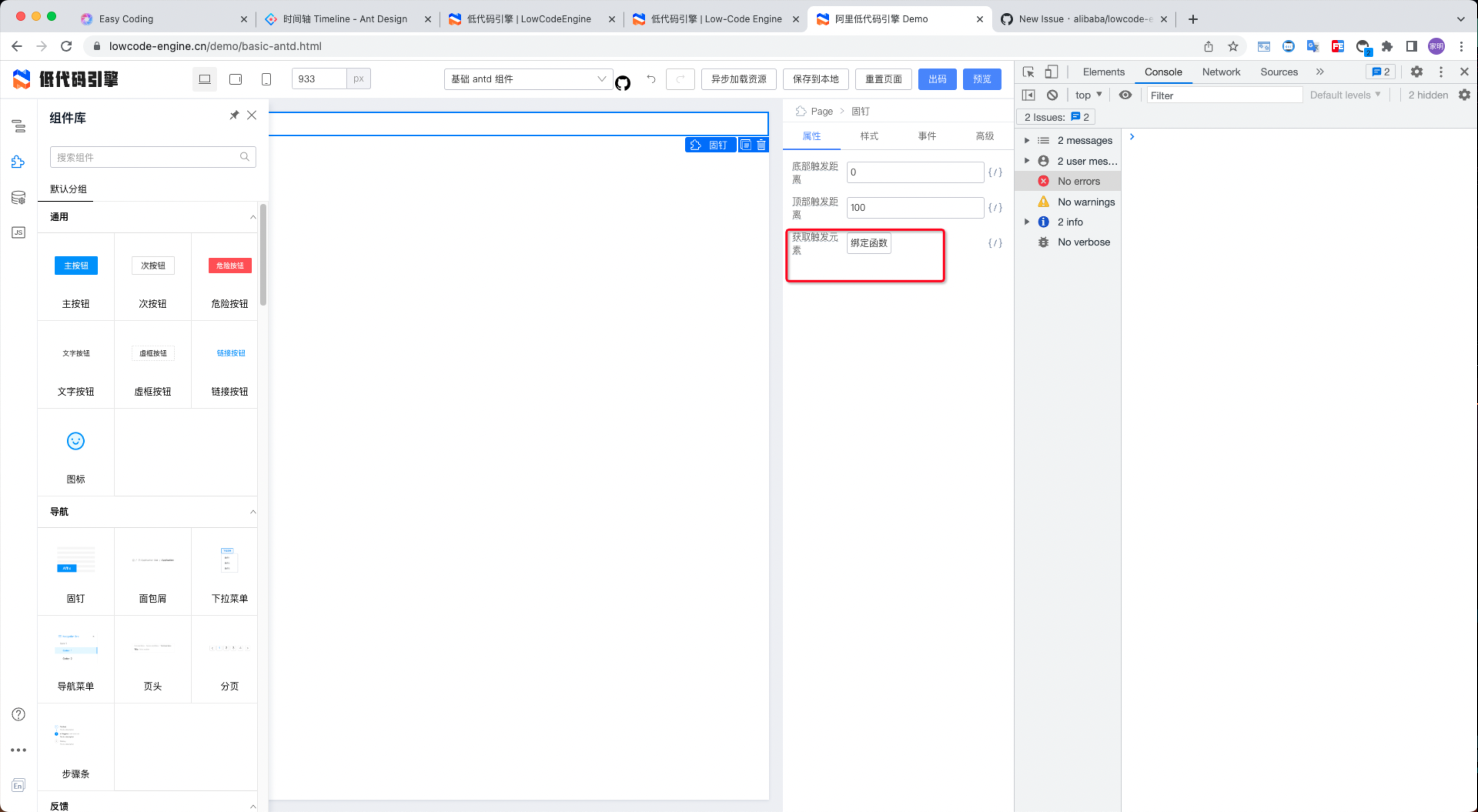Click the 绑定函数 bound function field
Screen dimensions: 1478x812
coord(869,243)
